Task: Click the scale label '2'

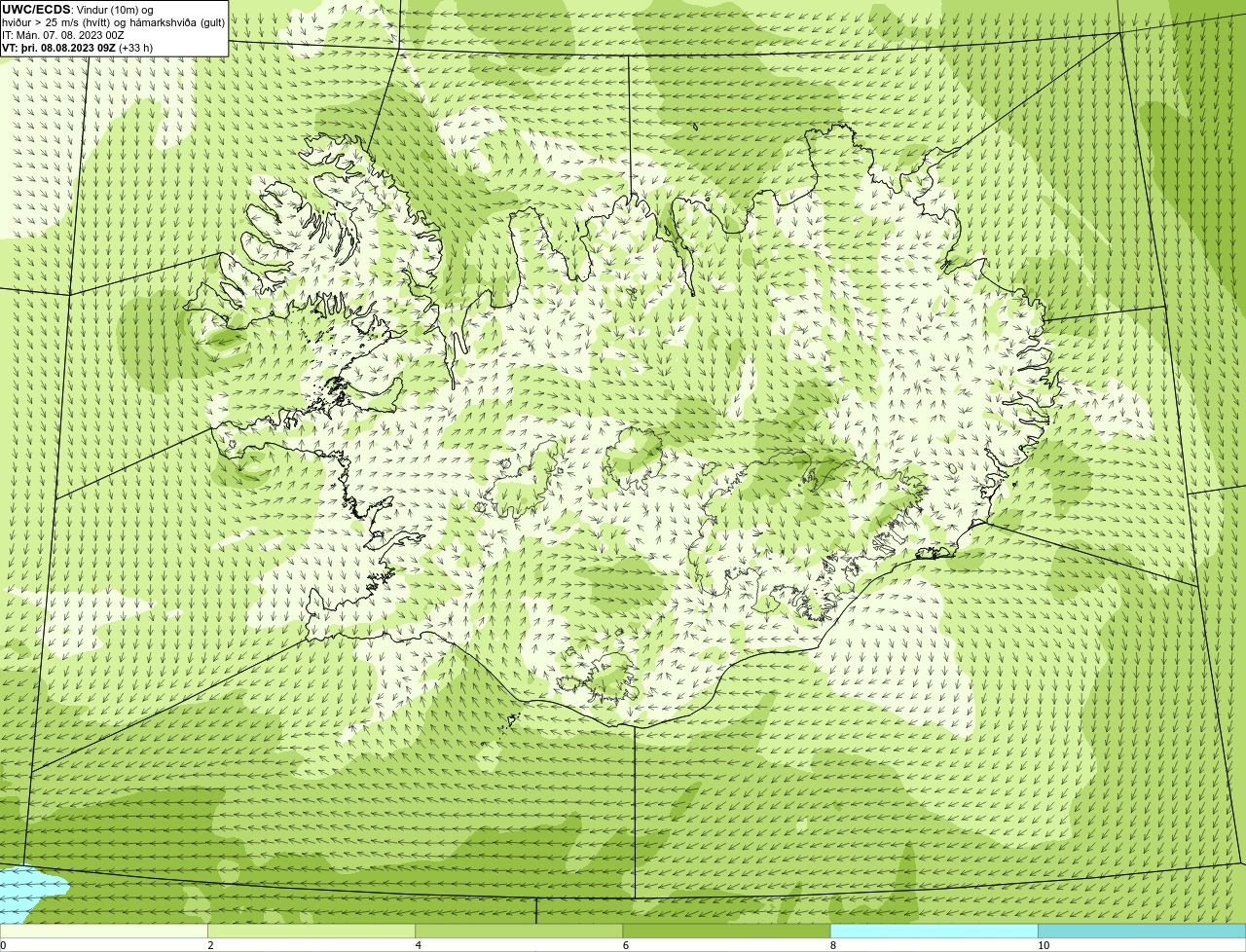Action: coord(210,945)
